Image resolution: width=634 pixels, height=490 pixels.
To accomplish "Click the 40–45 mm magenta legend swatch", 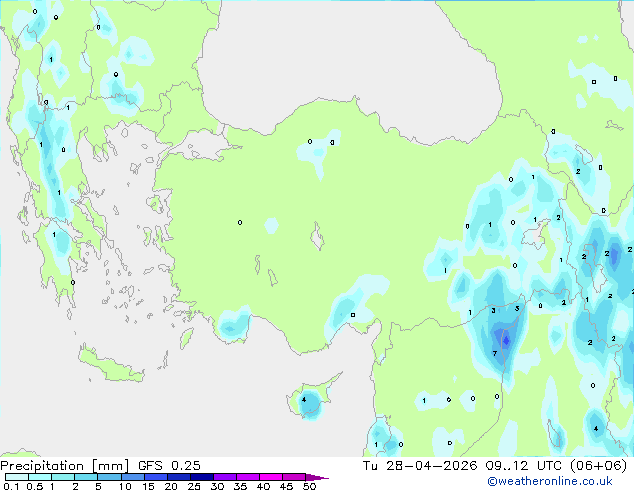I will tap(271, 477).
